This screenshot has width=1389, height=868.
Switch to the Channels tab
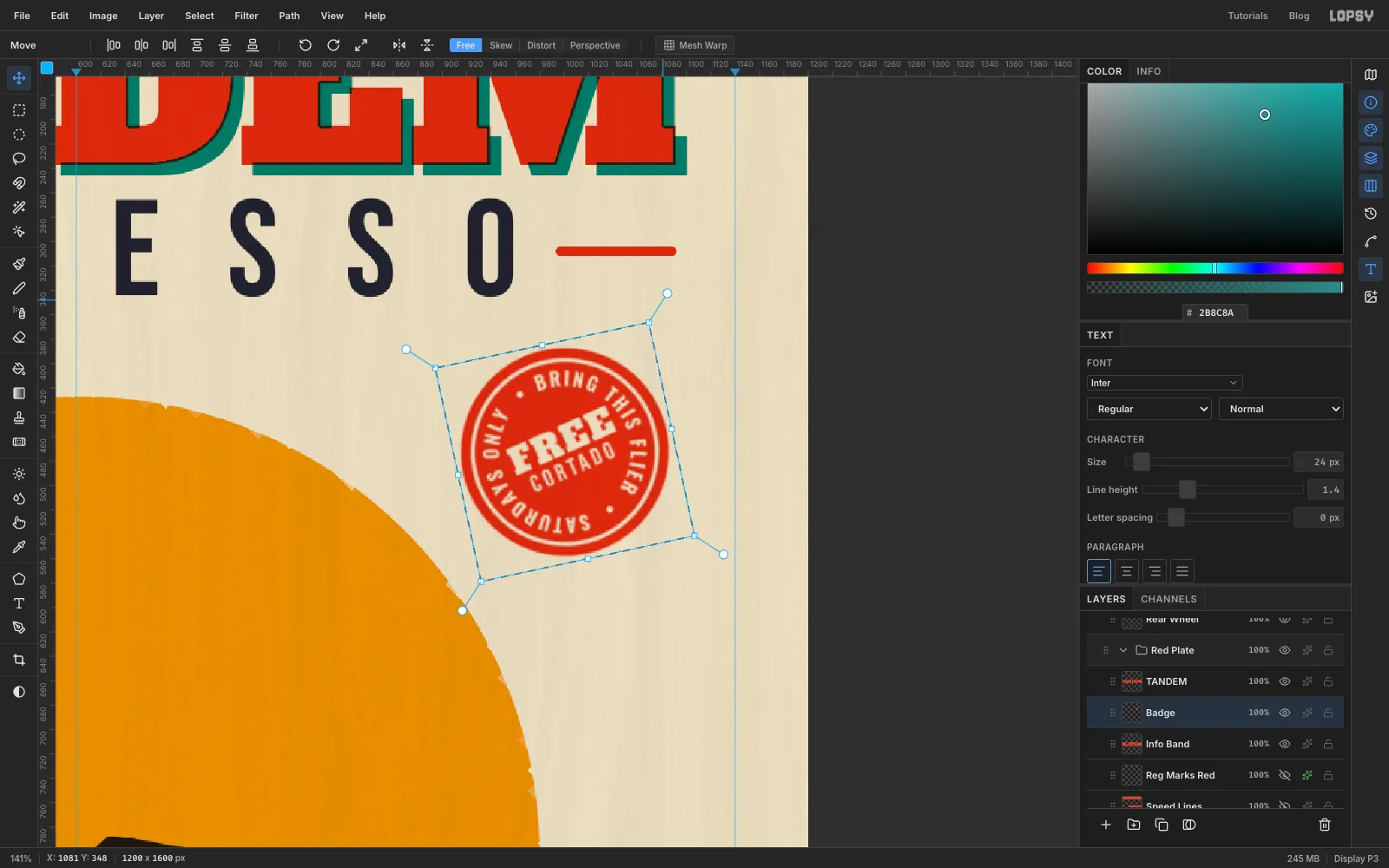pos(1168,599)
